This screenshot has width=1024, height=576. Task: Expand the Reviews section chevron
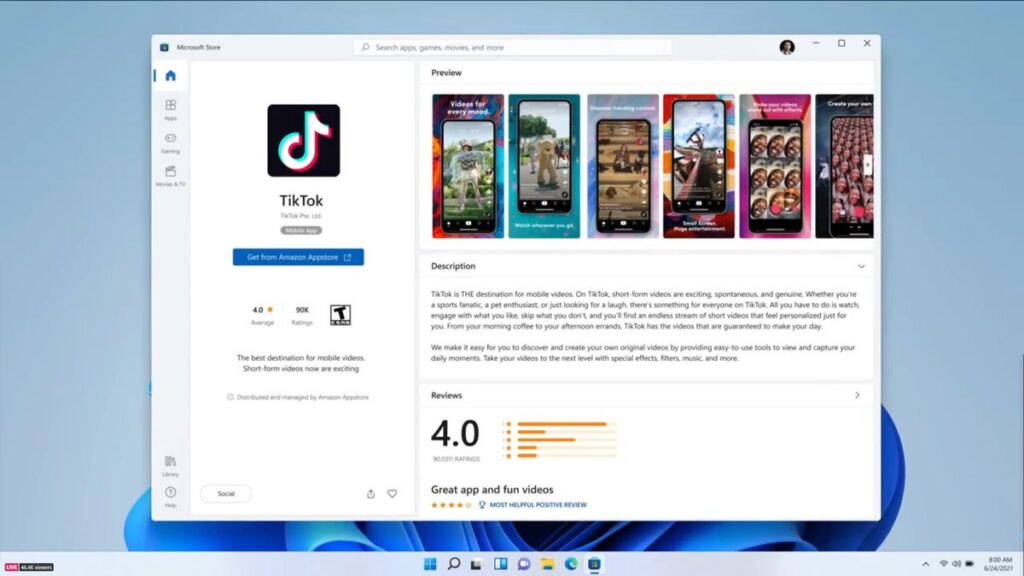tap(858, 395)
